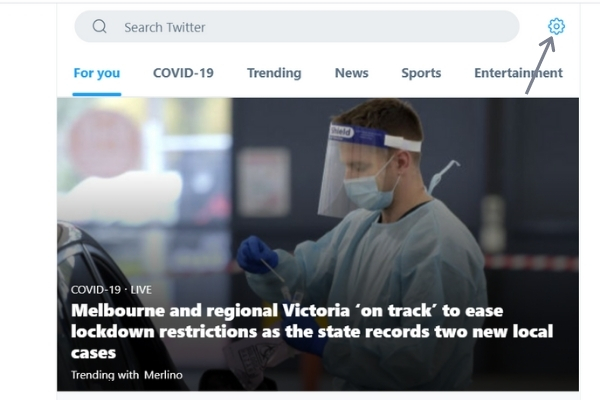Open the Trending with Merlino line
Screen dimensions: 600x400
click(x=127, y=375)
